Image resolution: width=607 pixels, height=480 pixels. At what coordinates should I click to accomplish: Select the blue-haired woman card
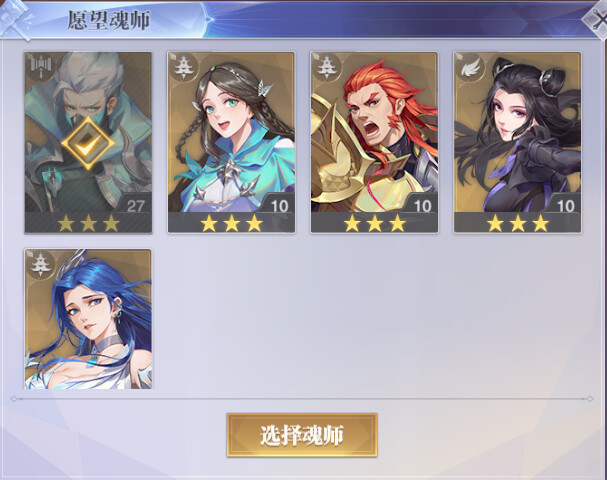[x=88, y=319]
